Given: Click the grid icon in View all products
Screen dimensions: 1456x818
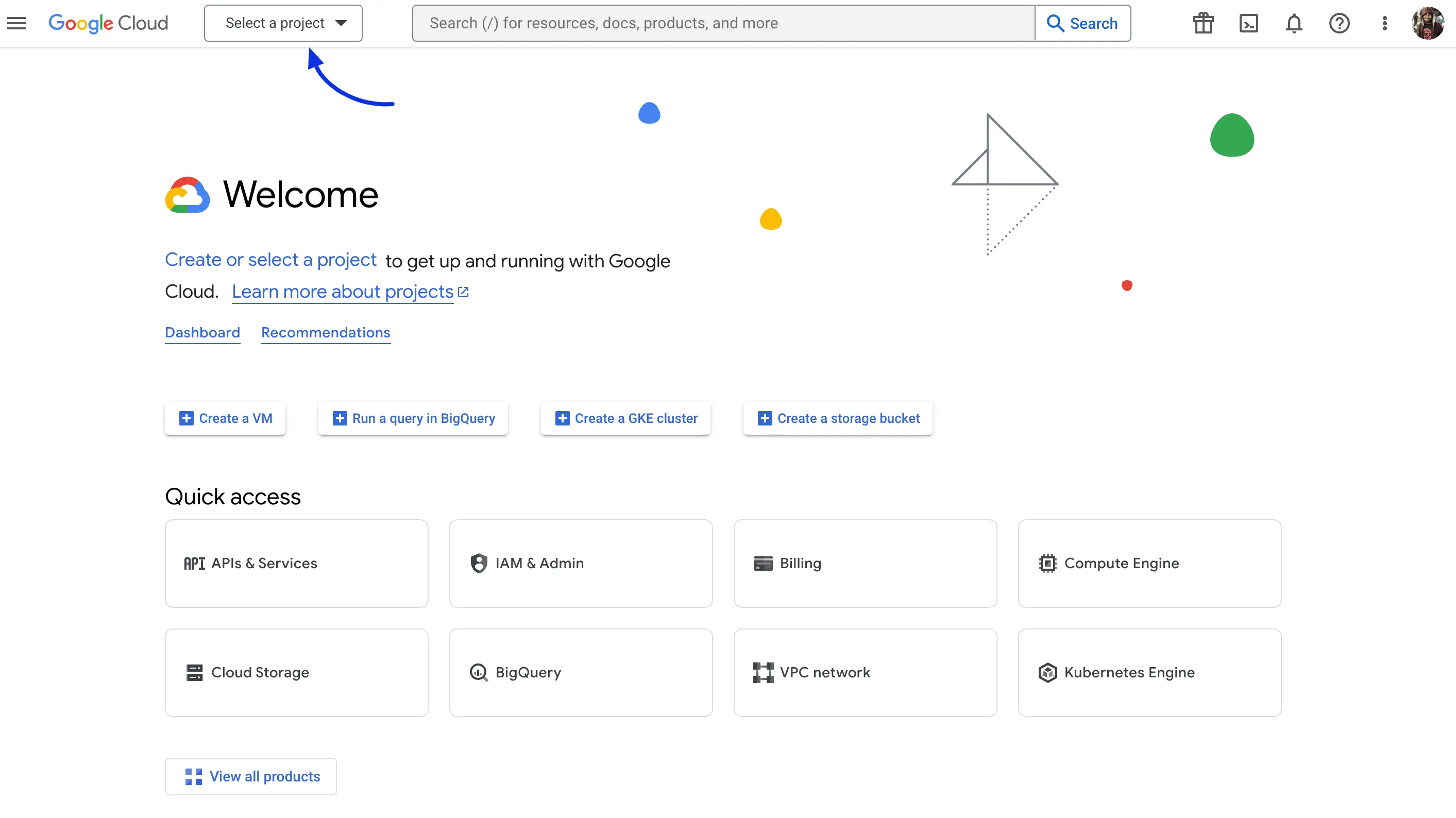Looking at the screenshot, I should click(193, 777).
